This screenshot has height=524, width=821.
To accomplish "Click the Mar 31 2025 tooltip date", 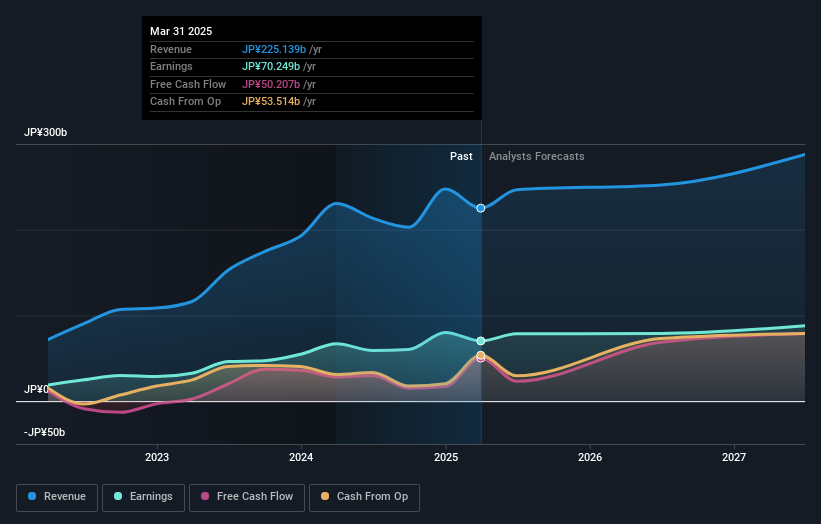I will coord(181,31).
